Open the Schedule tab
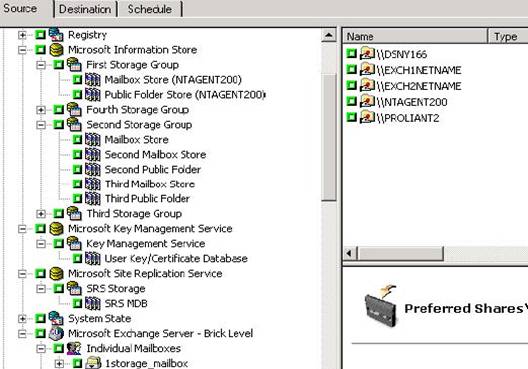The width and height of the screenshot is (528, 369). (150, 9)
